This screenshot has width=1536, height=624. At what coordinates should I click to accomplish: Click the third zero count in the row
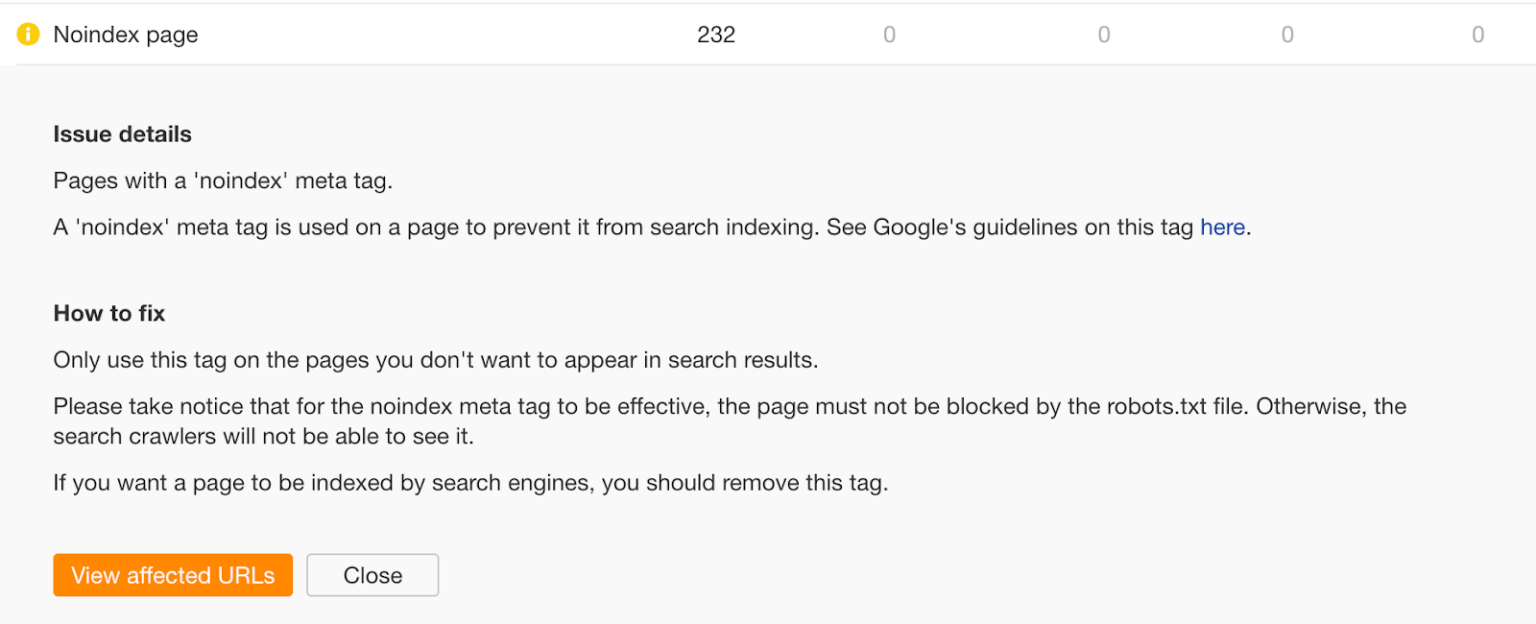[x=1287, y=33]
